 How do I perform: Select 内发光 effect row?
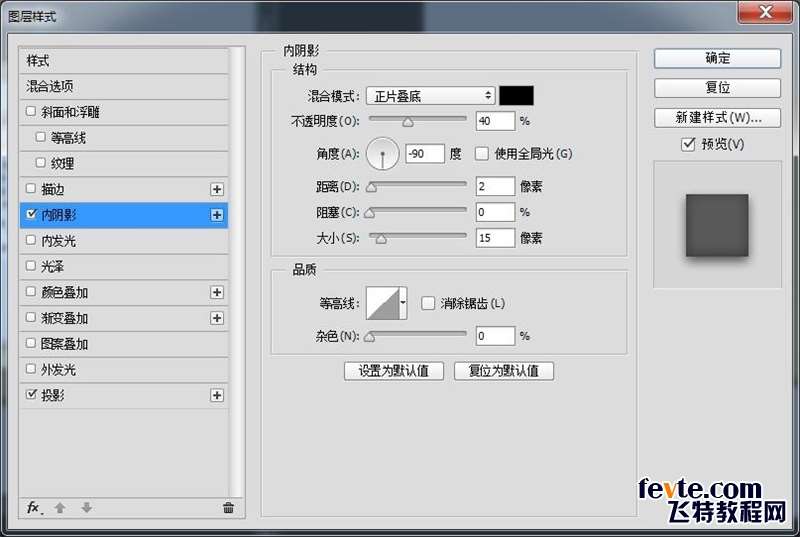point(123,241)
